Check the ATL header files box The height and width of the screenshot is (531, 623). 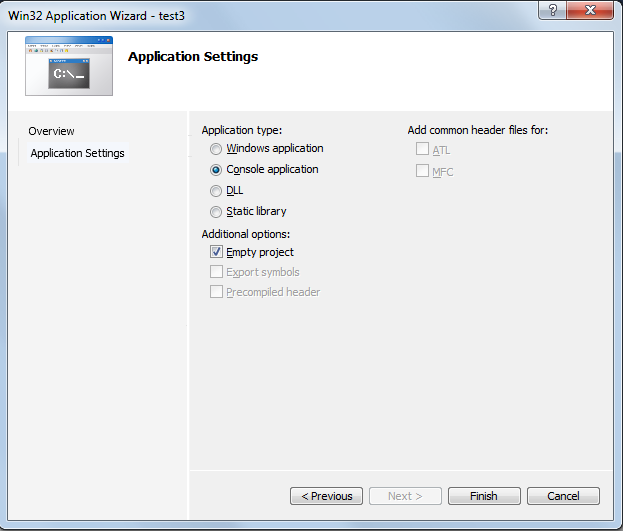click(422, 150)
